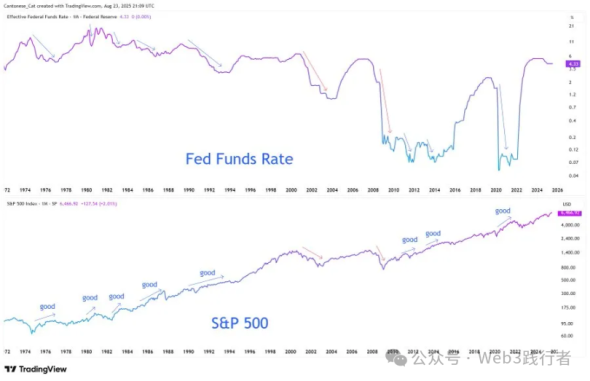Select the 'Fed Funds Rate' chart title text
Image resolution: width=590 pixels, height=381 pixels.
(x=239, y=159)
